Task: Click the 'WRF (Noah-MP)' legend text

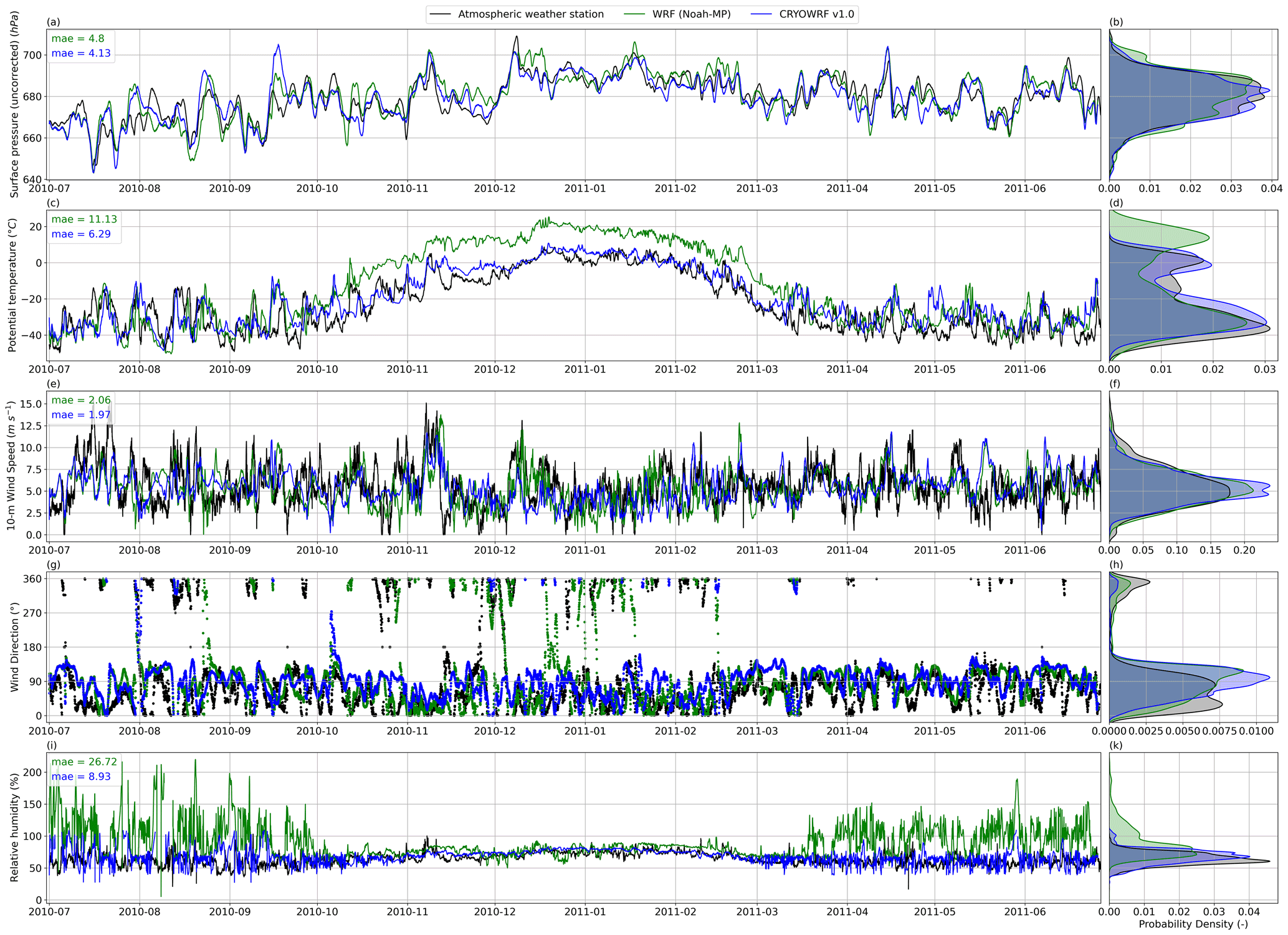Action: click(x=691, y=14)
